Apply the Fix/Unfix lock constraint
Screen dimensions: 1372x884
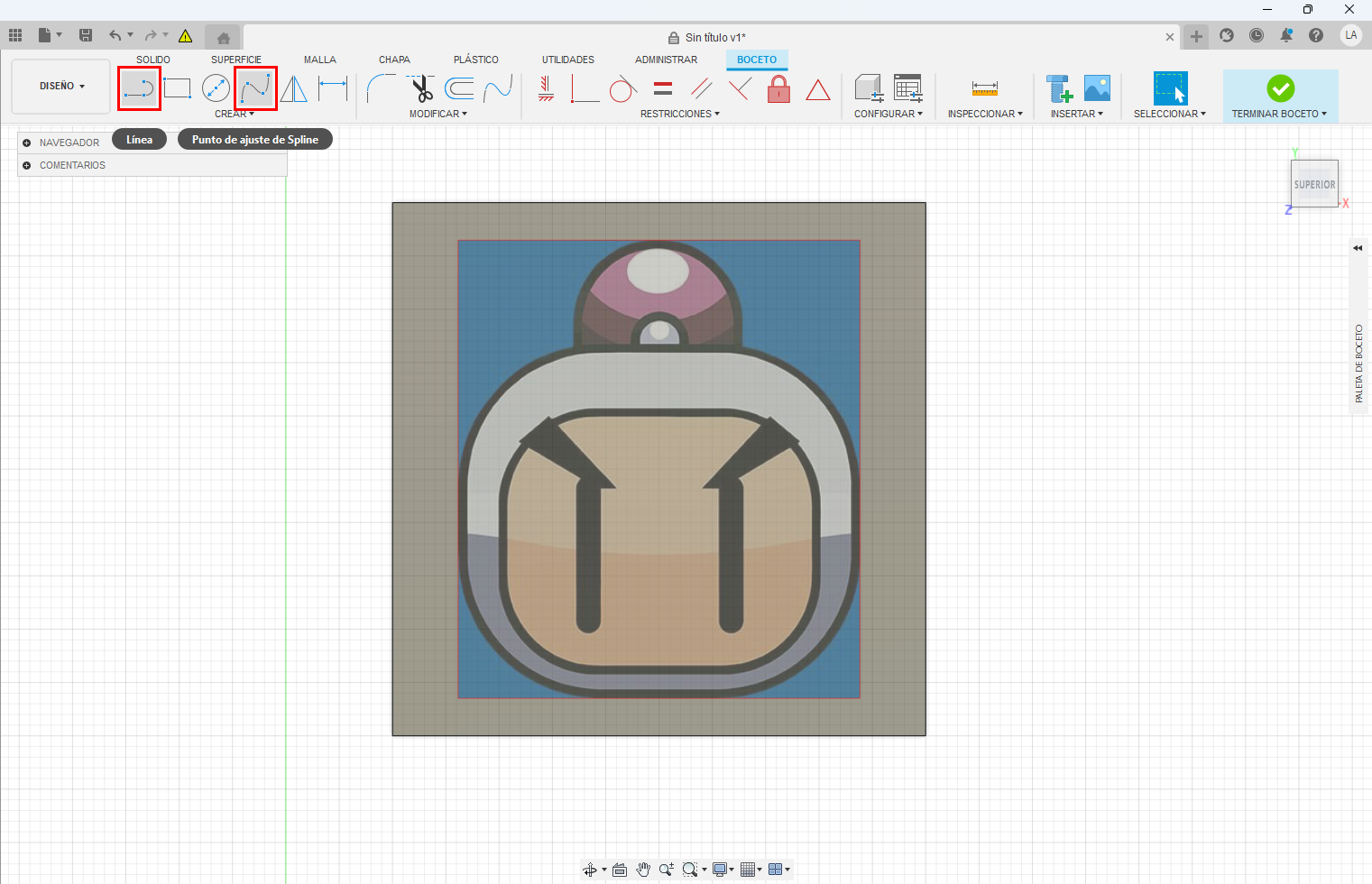pyautogui.click(x=779, y=88)
